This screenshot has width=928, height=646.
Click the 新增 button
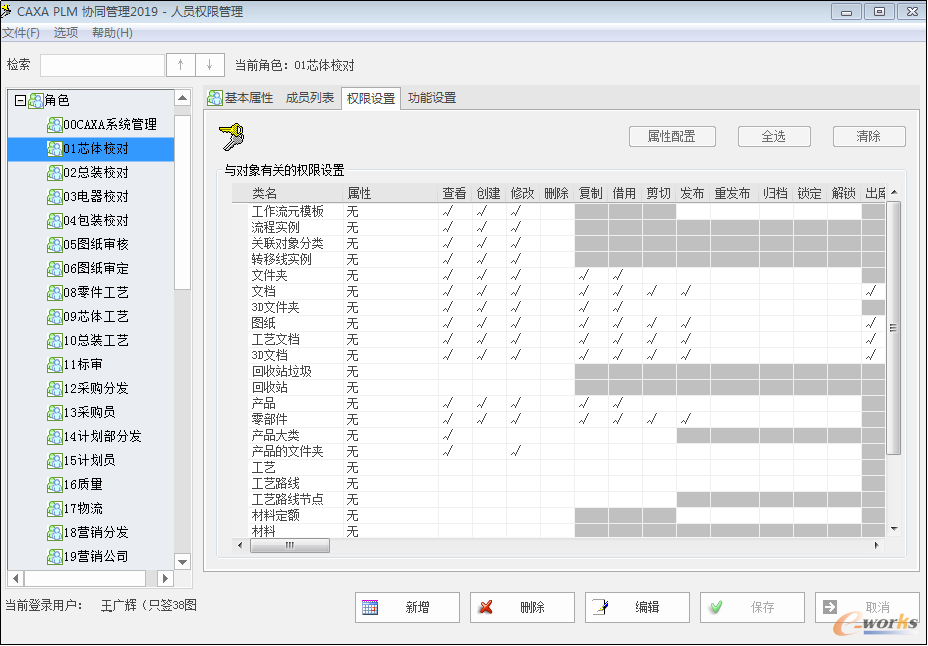[x=407, y=607]
